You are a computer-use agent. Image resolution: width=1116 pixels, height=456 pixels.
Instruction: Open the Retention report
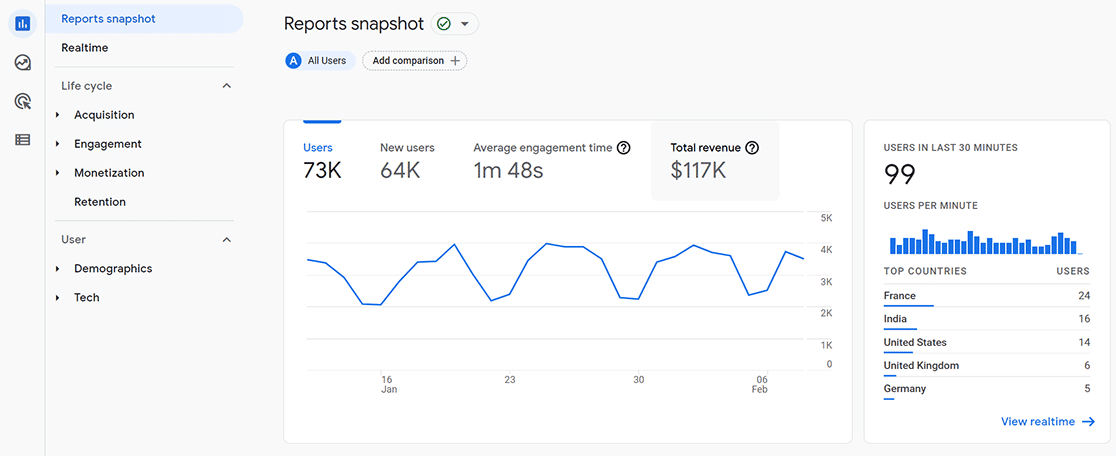[100, 202]
